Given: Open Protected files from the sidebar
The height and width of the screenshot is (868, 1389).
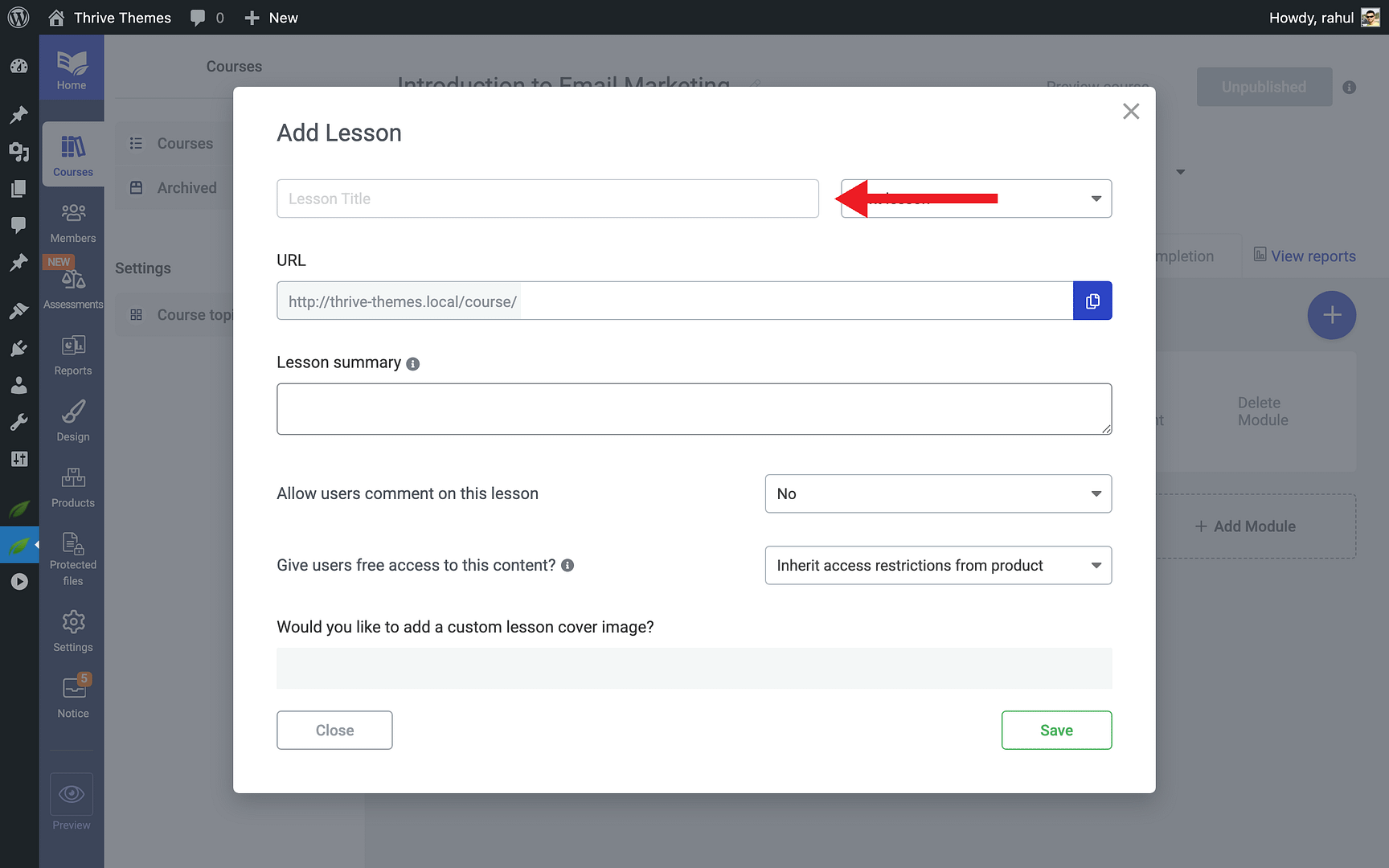Looking at the screenshot, I should point(72,551).
